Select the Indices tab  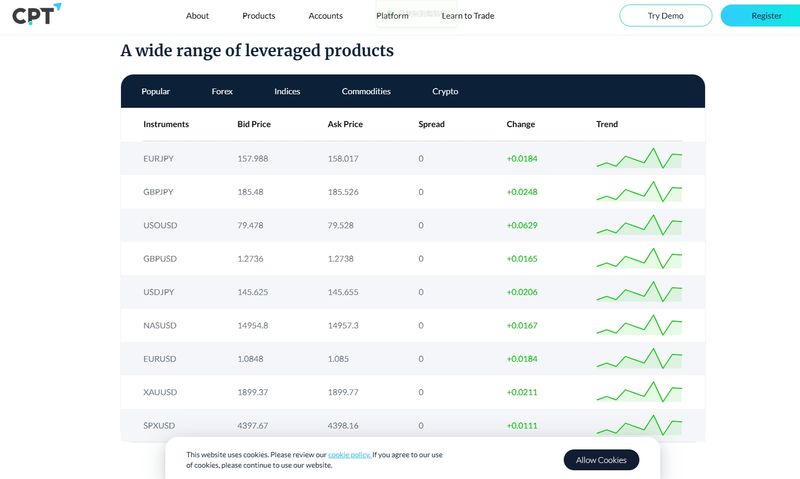[287, 91]
